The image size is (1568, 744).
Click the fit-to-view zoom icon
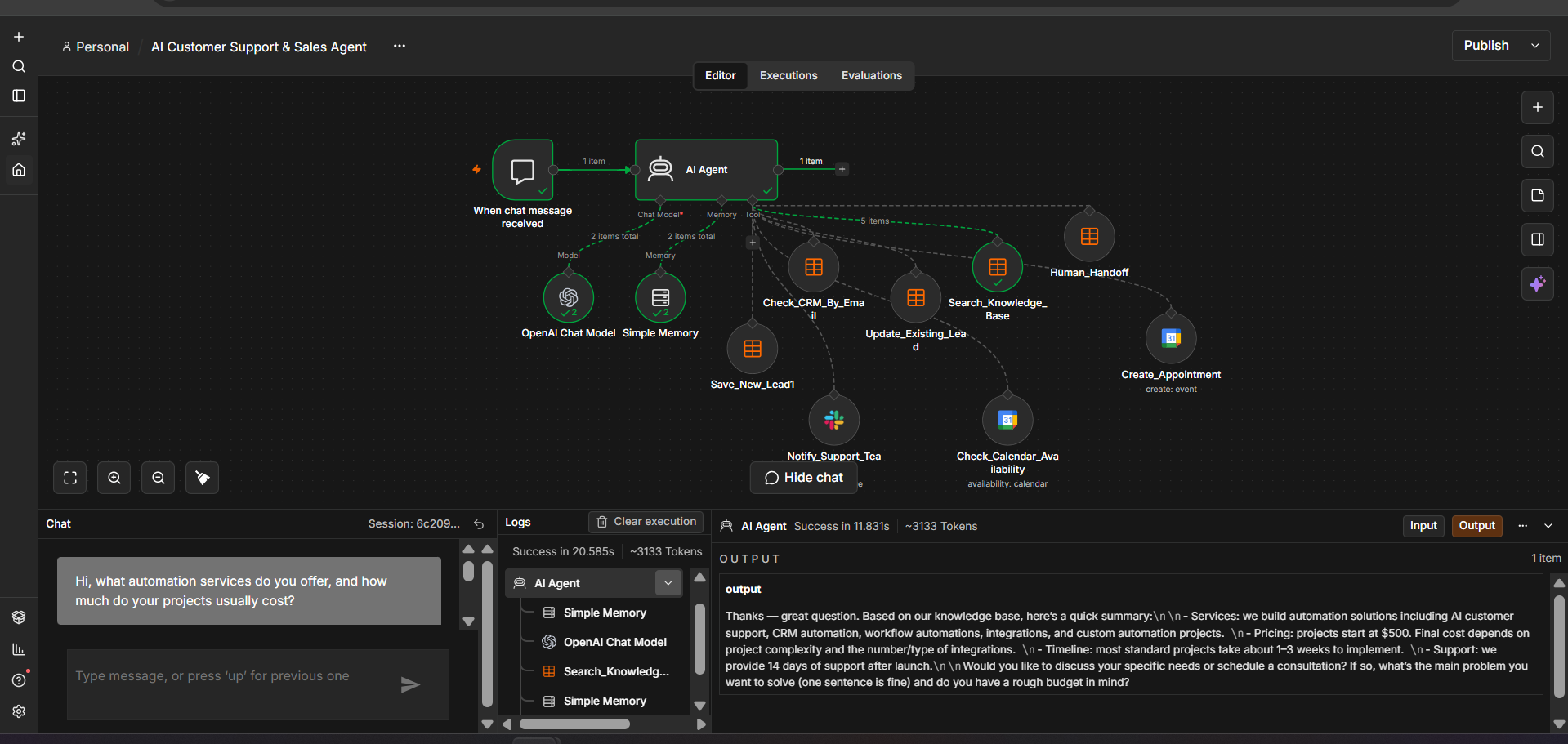(x=70, y=478)
